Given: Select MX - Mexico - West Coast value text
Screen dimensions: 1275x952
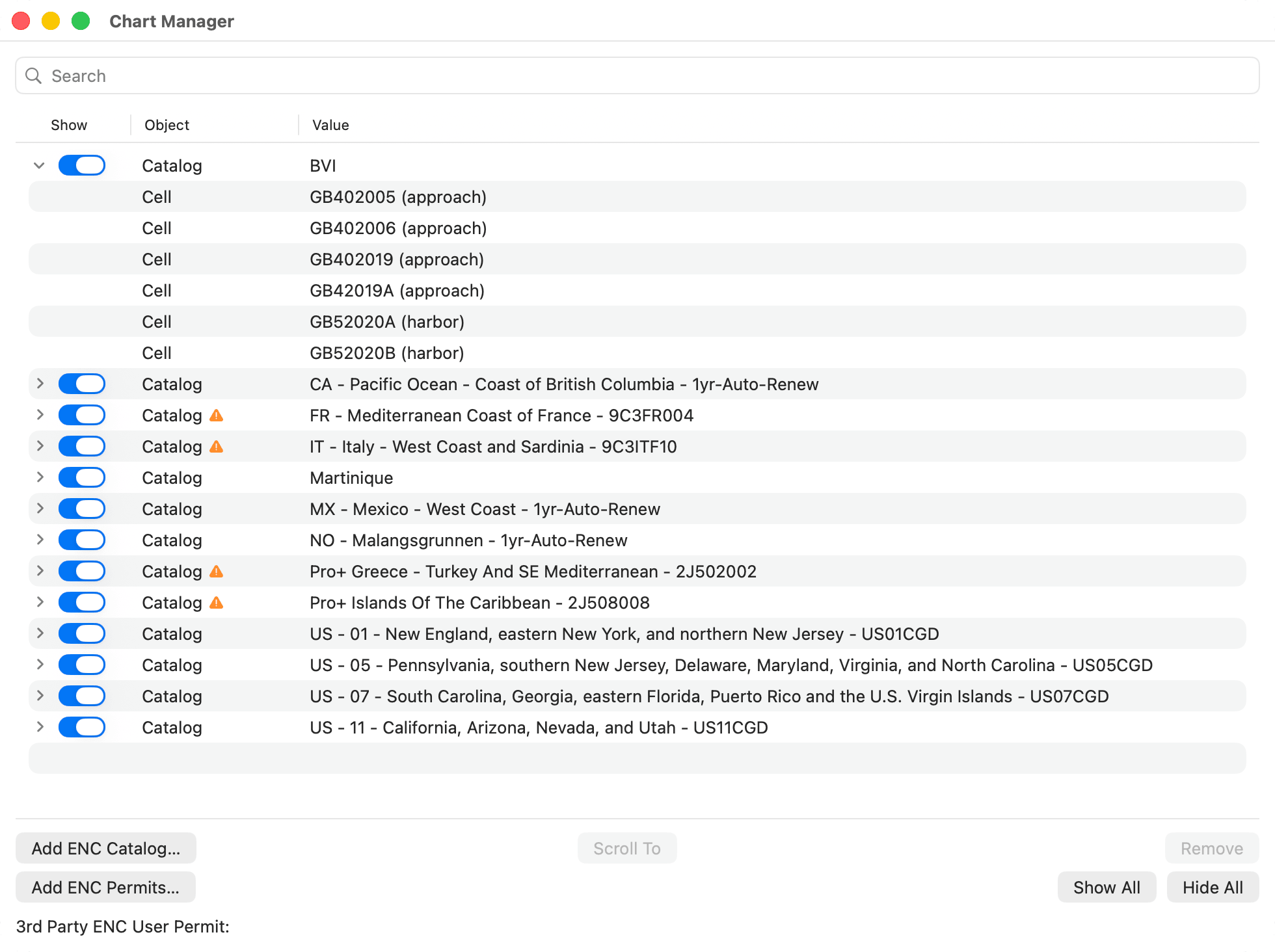Looking at the screenshot, I should [x=485, y=509].
